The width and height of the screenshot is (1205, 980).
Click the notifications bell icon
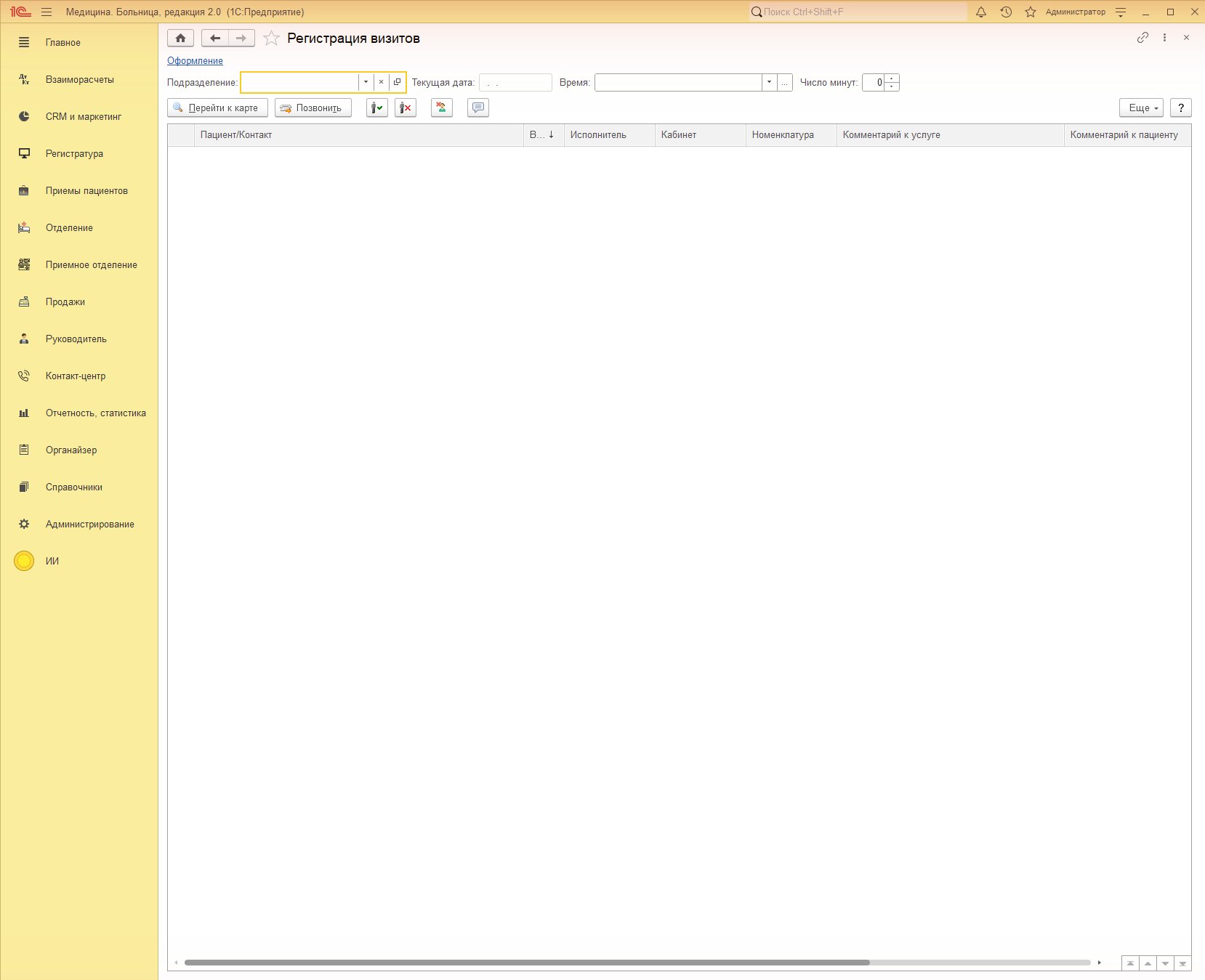[981, 12]
